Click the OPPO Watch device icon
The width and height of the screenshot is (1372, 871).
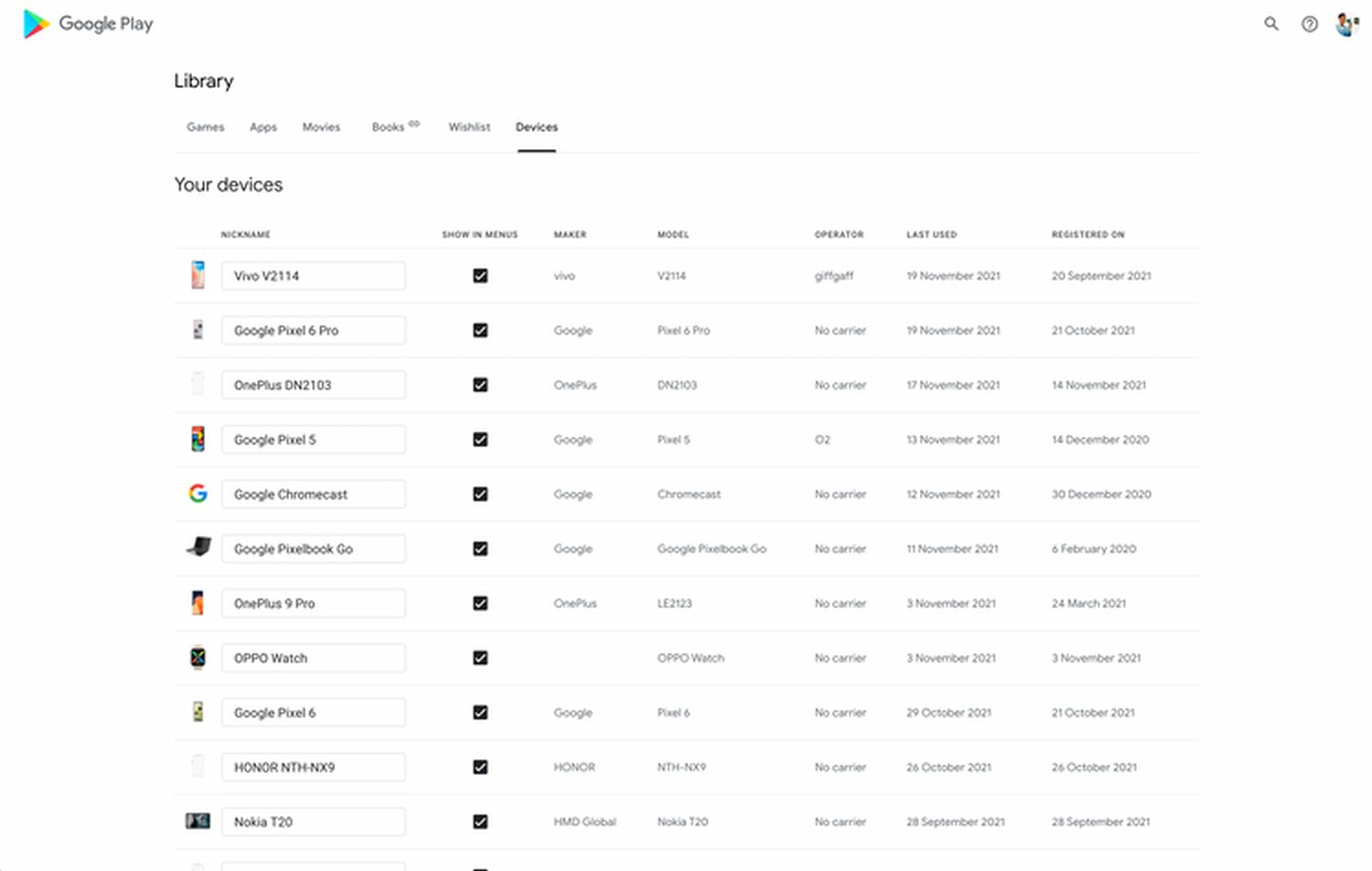pyautogui.click(x=198, y=658)
